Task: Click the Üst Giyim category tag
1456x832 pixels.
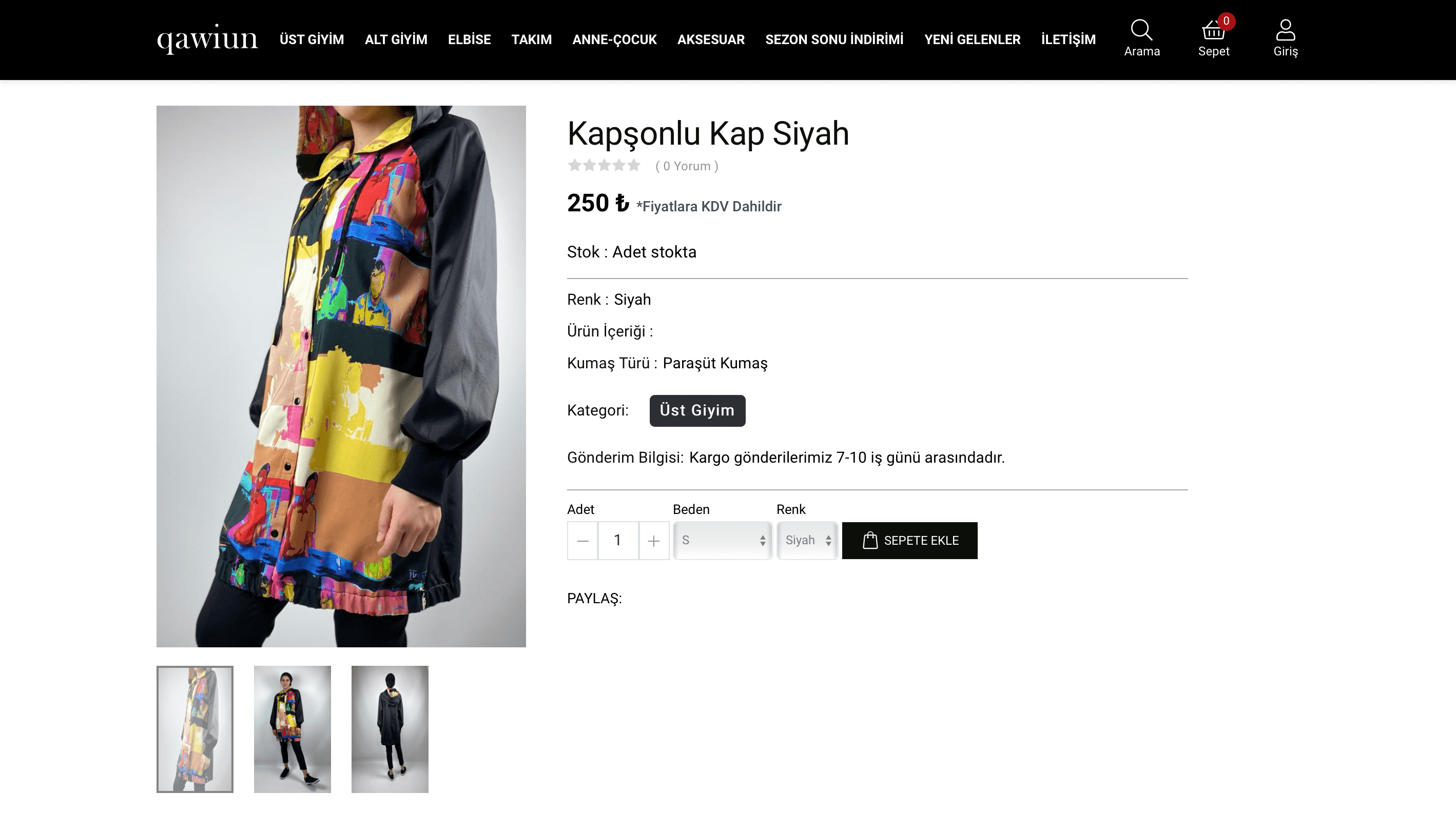Action: tap(697, 410)
